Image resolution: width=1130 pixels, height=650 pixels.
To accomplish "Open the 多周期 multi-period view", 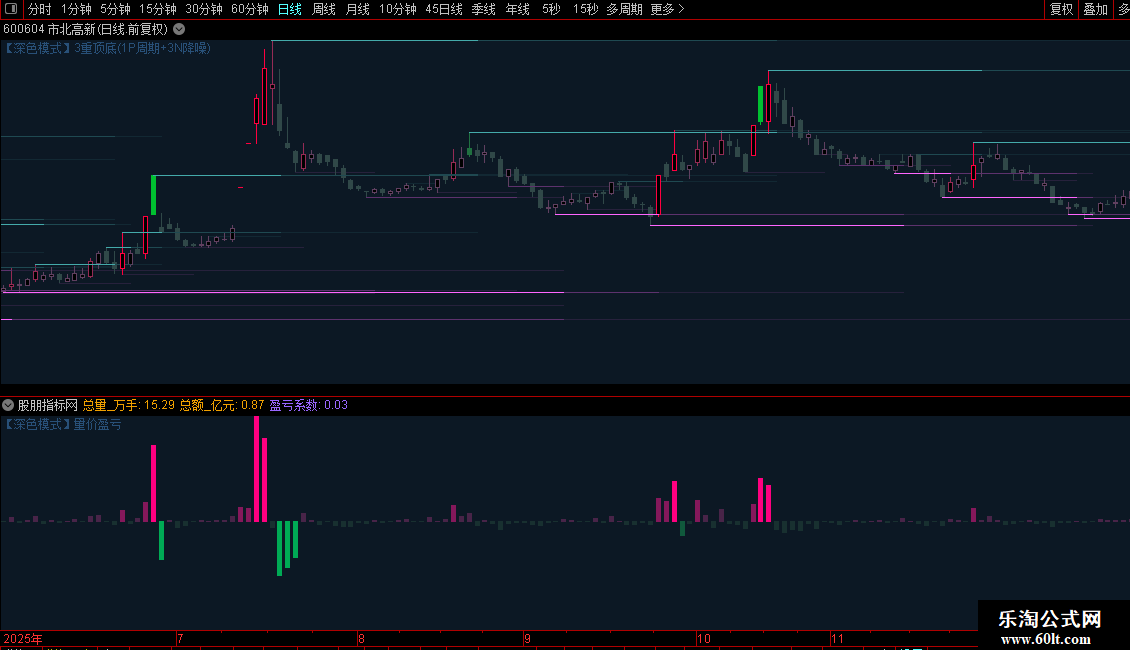I will (x=624, y=9).
